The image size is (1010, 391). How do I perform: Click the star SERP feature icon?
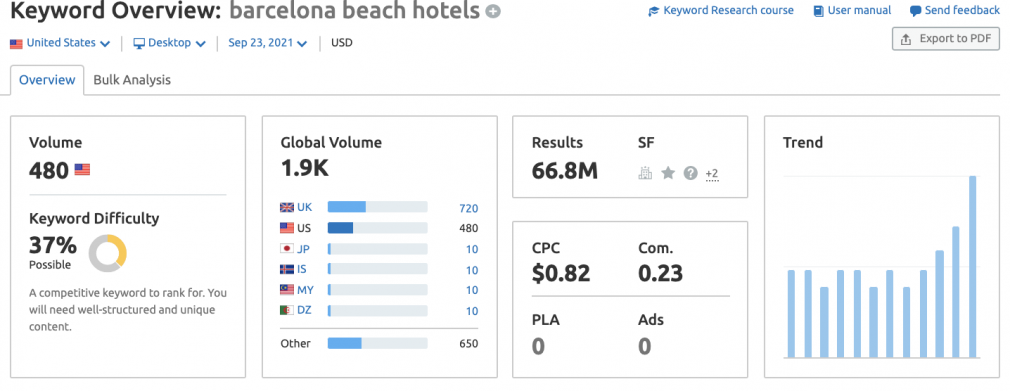668,173
